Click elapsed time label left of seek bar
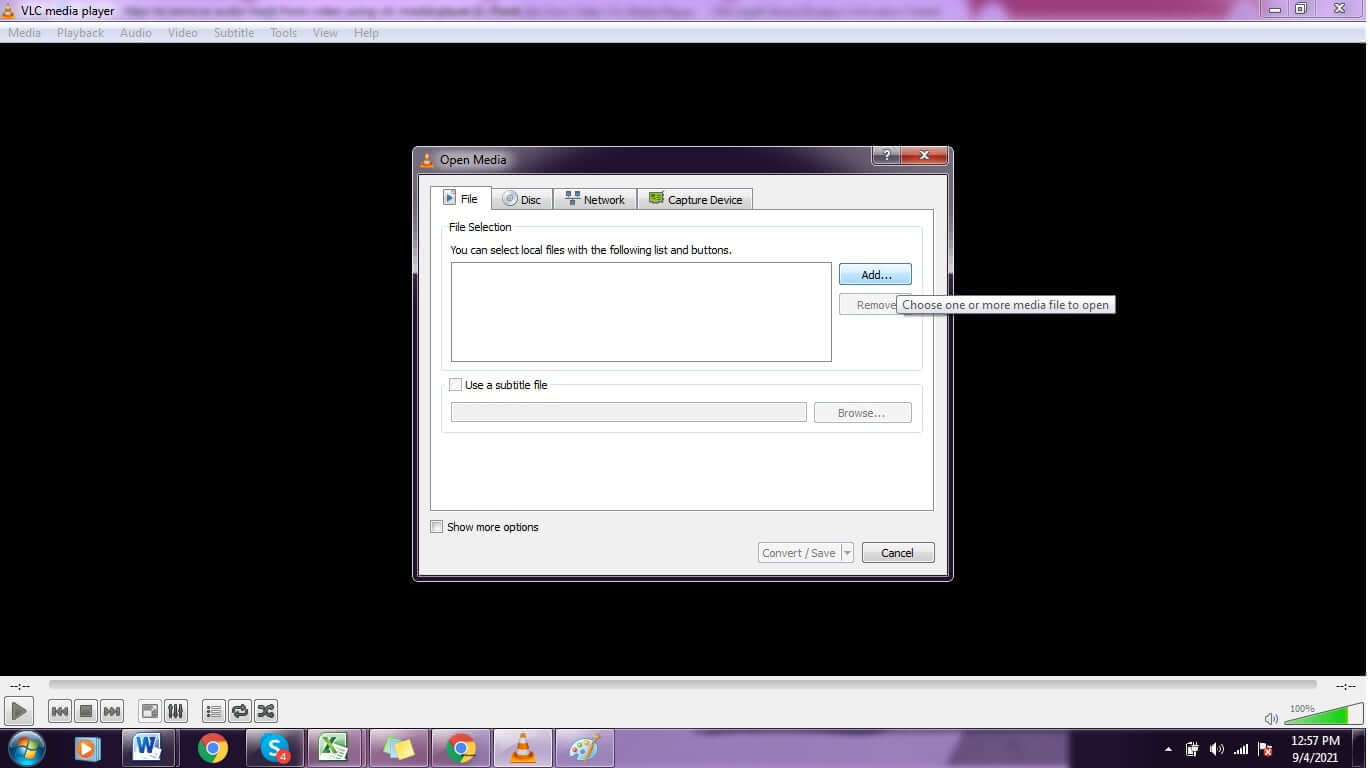Image resolution: width=1370 pixels, height=768 pixels. 19,686
